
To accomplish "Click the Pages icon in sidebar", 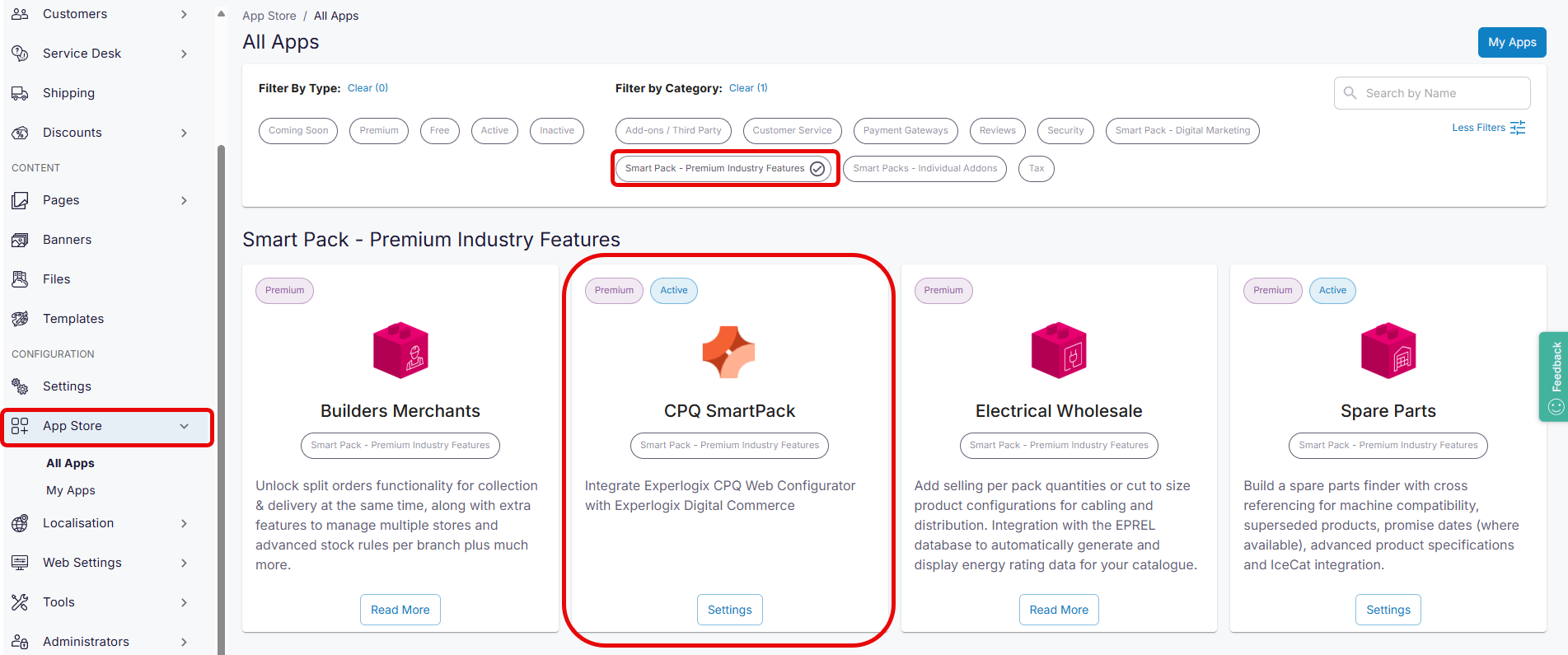I will click(20, 200).
